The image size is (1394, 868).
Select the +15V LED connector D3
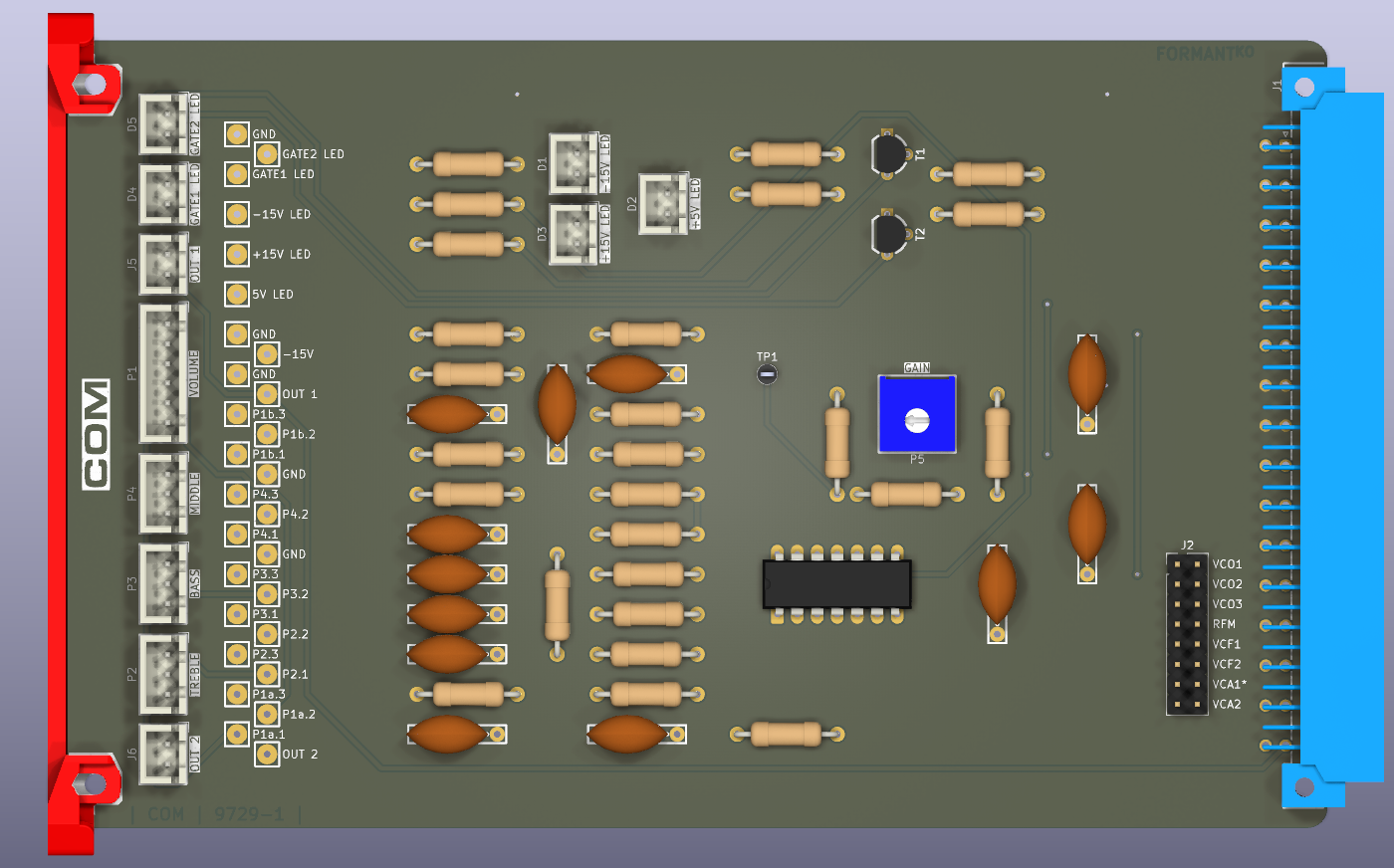point(574,234)
